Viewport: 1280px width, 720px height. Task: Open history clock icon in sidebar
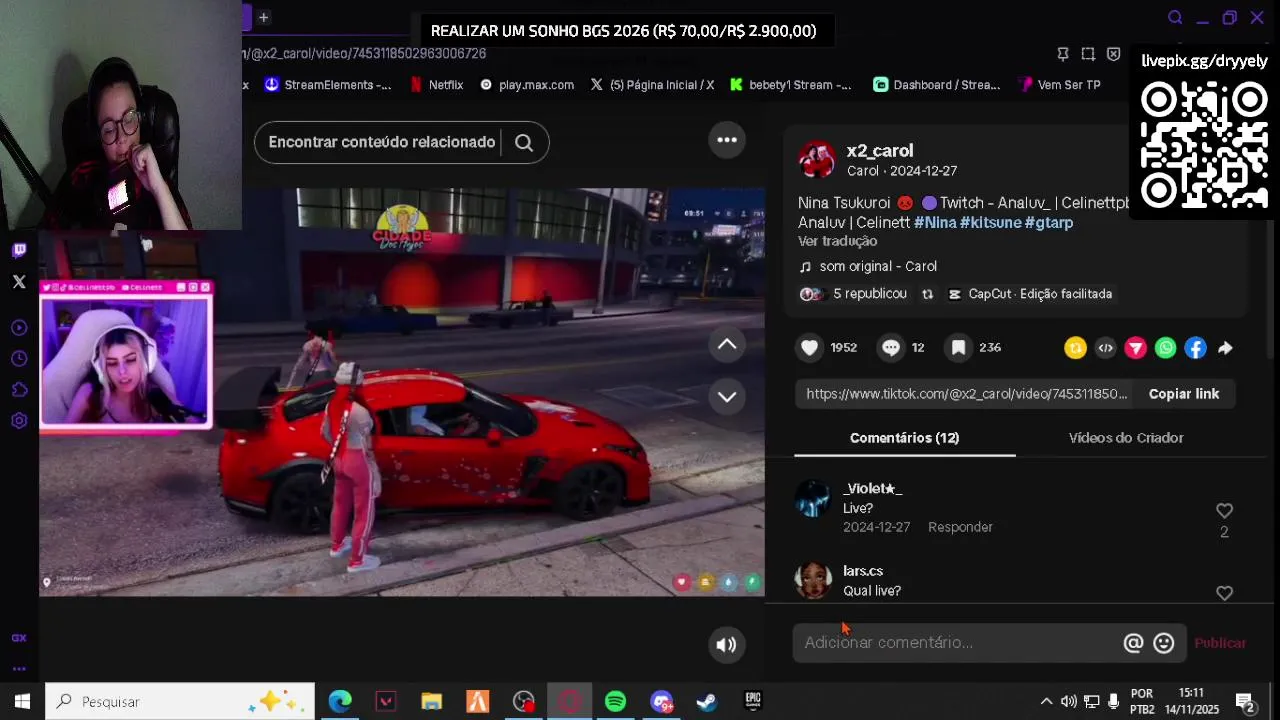[19, 359]
